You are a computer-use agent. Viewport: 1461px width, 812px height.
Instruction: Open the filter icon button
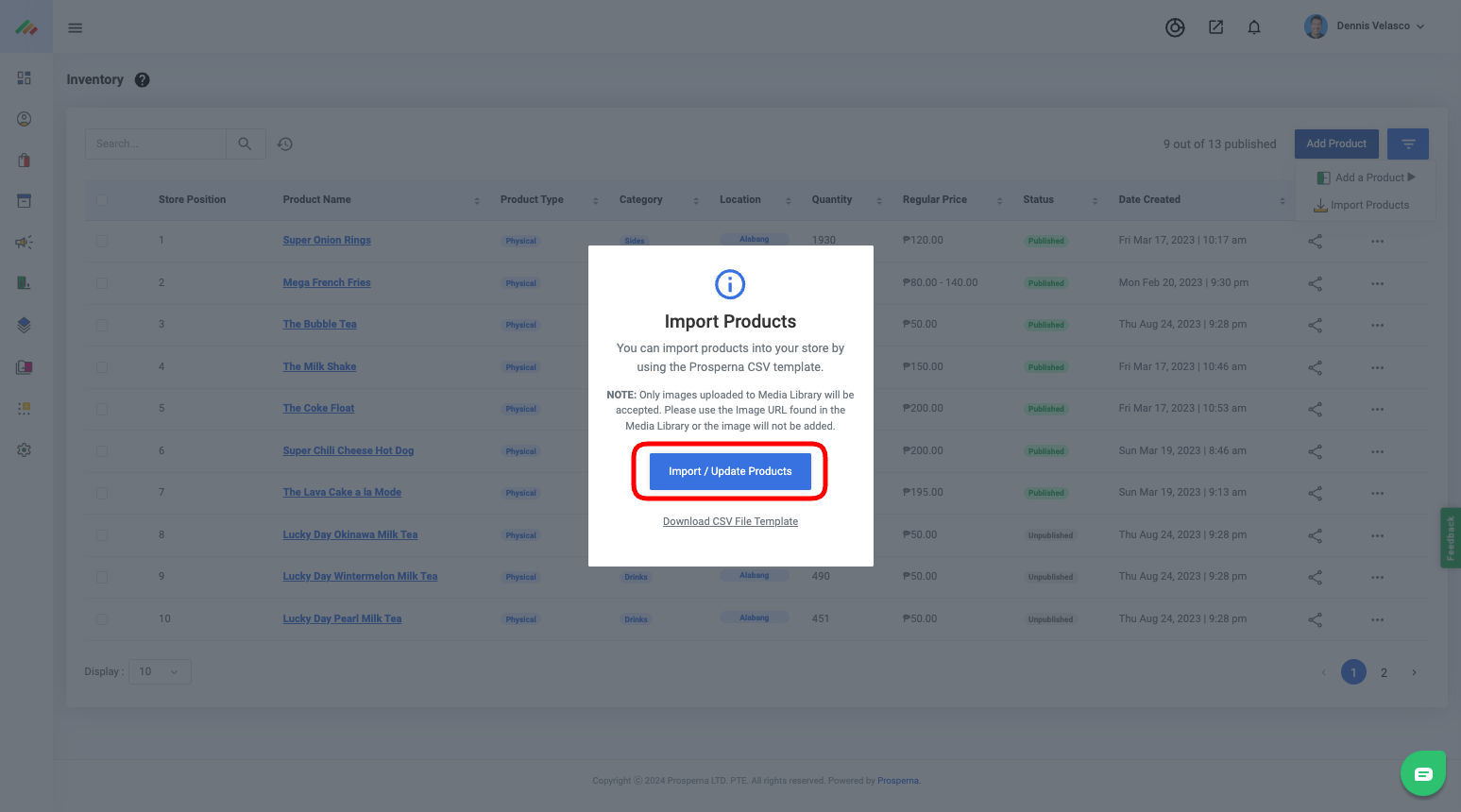[x=1408, y=144]
